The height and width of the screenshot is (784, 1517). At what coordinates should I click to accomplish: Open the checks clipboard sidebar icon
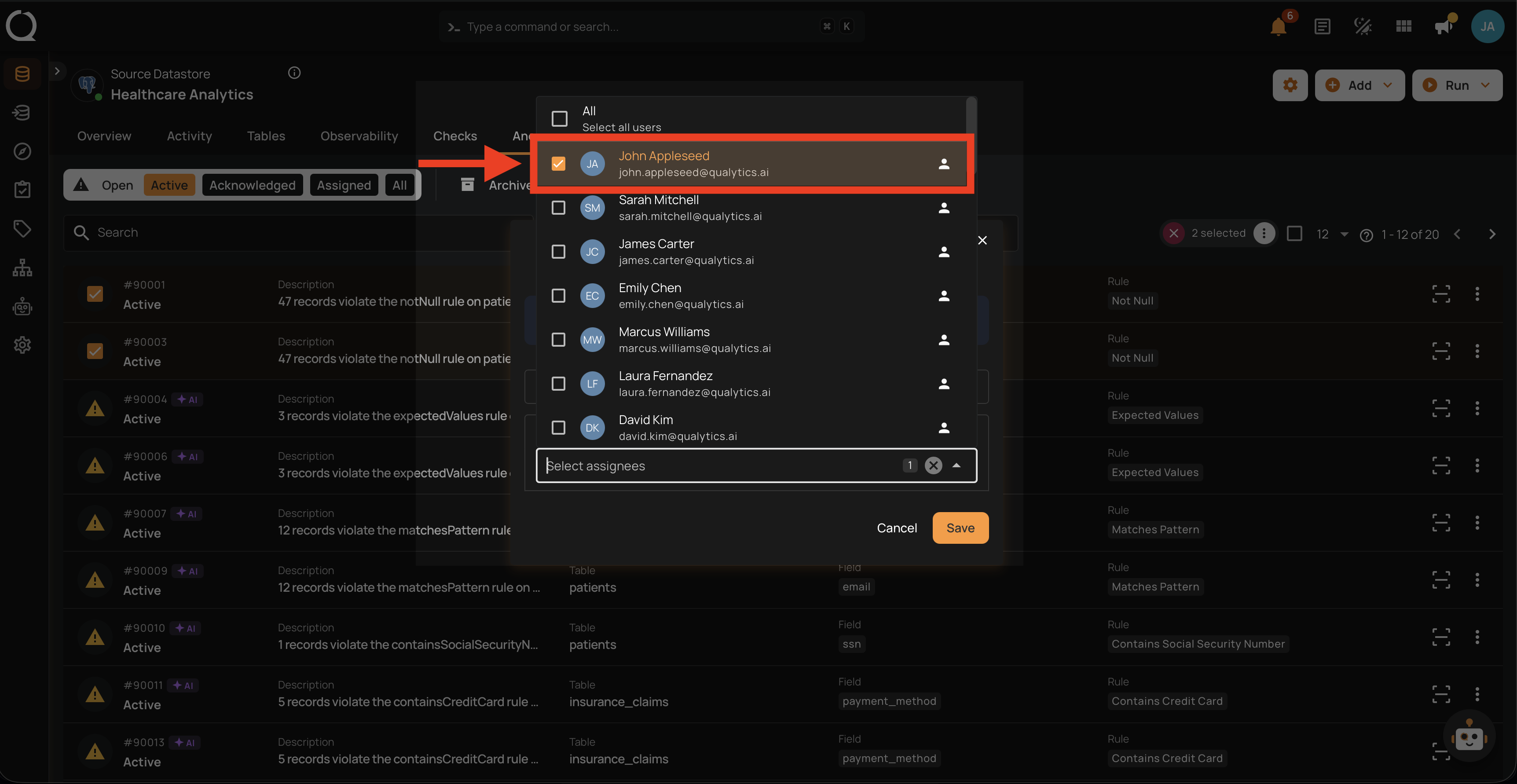pyautogui.click(x=22, y=190)
